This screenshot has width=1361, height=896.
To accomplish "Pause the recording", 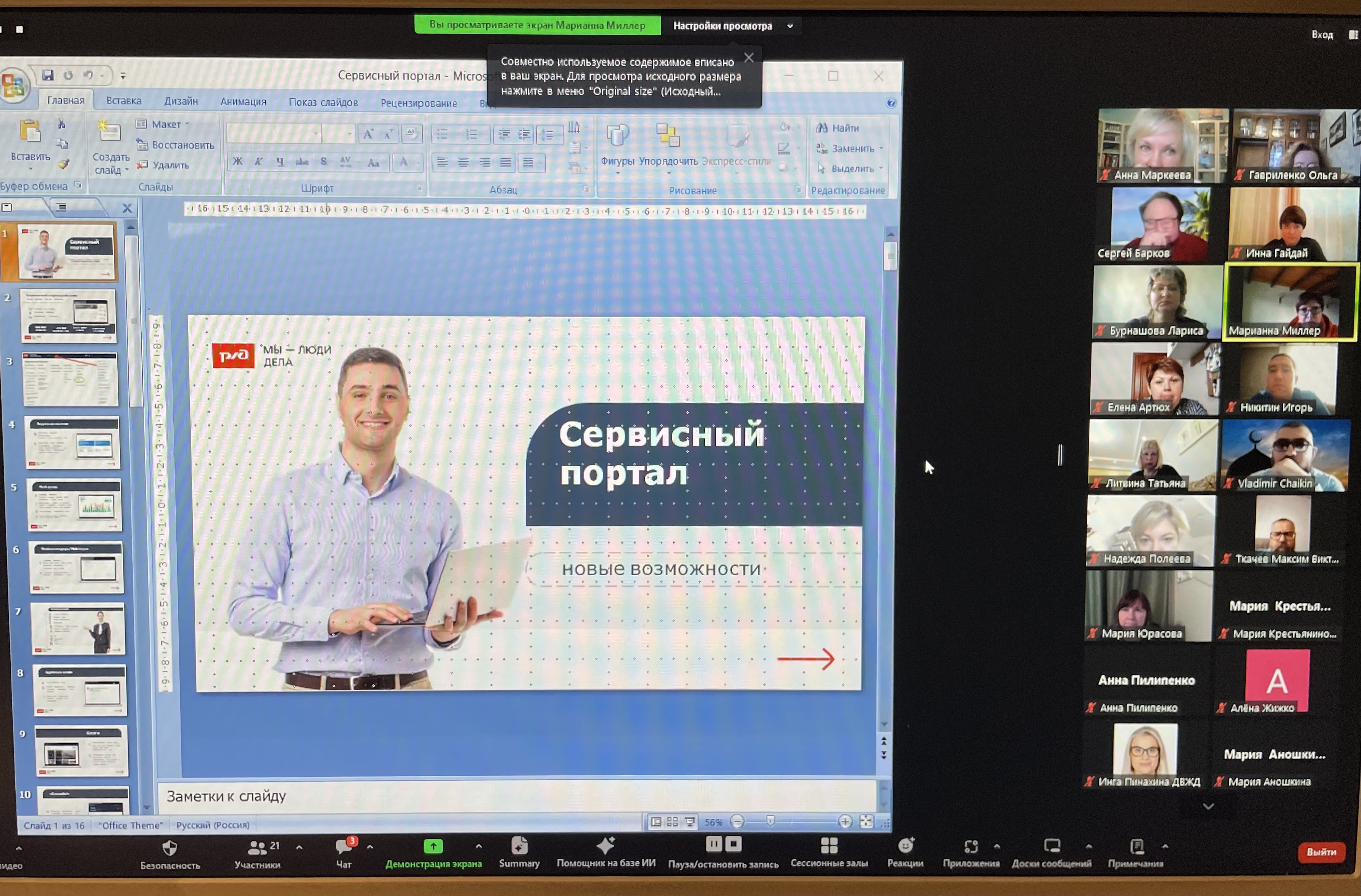I will click(x=714, y=844).
